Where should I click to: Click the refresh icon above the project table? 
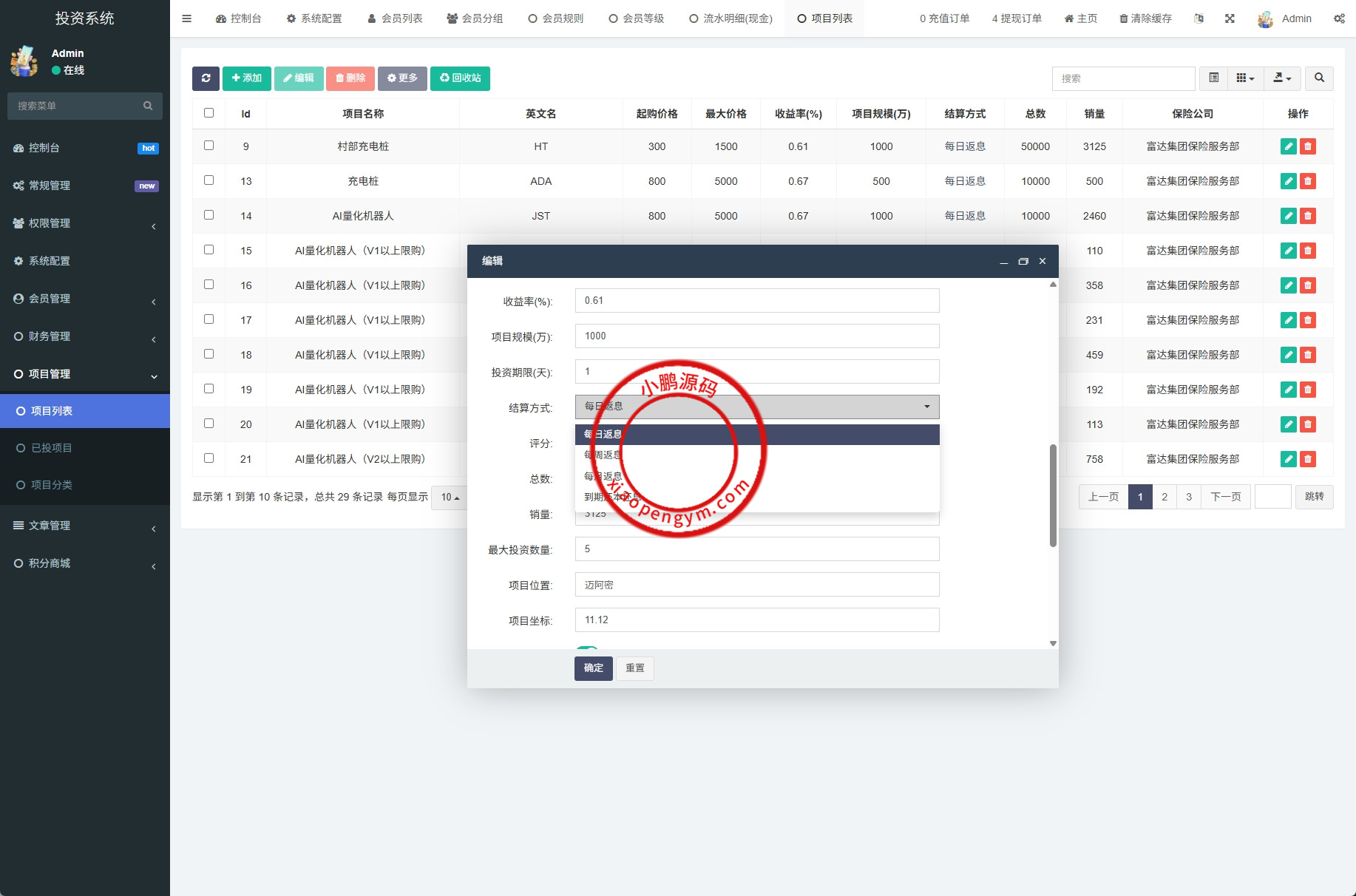pos(206,78)
